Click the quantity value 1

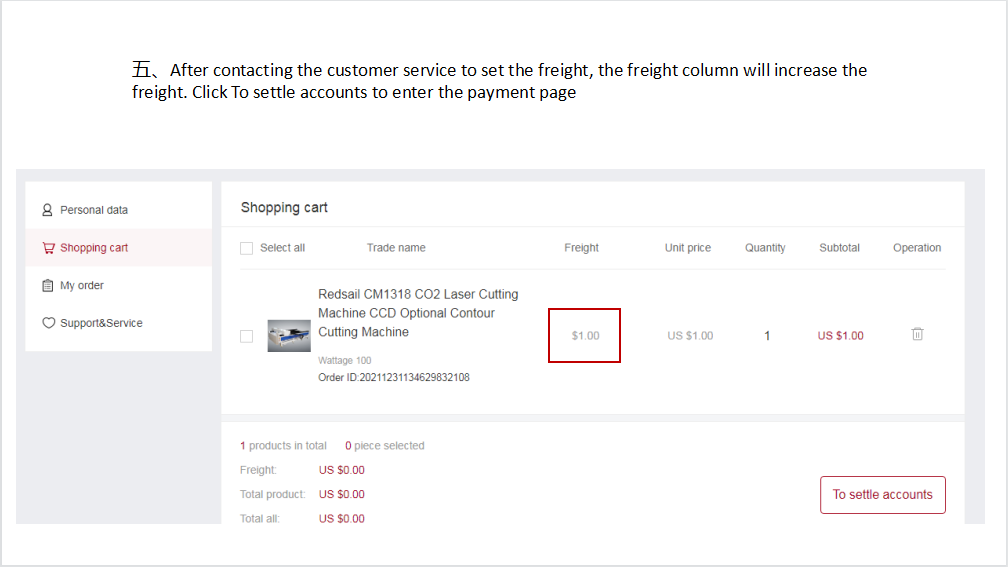pos(767,336)
